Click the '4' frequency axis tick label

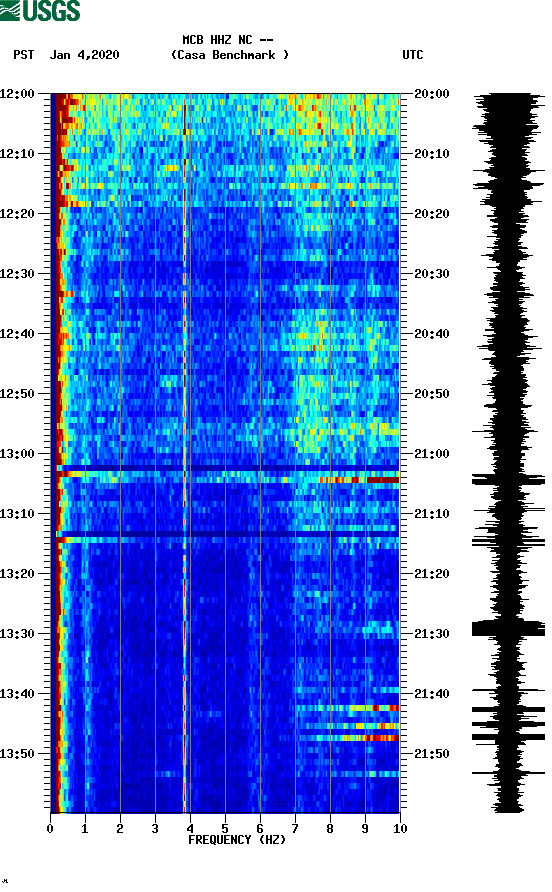(190, 829)
